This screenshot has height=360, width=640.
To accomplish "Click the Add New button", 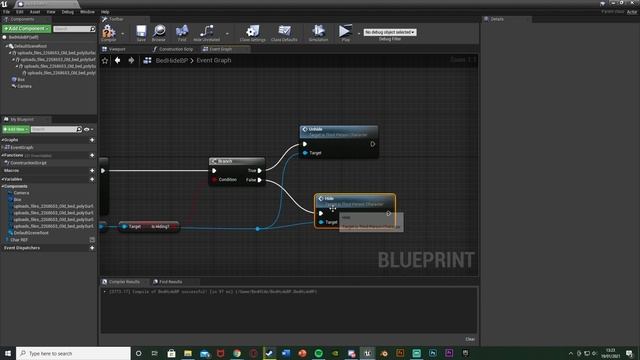I will click(x=16, y=129).
